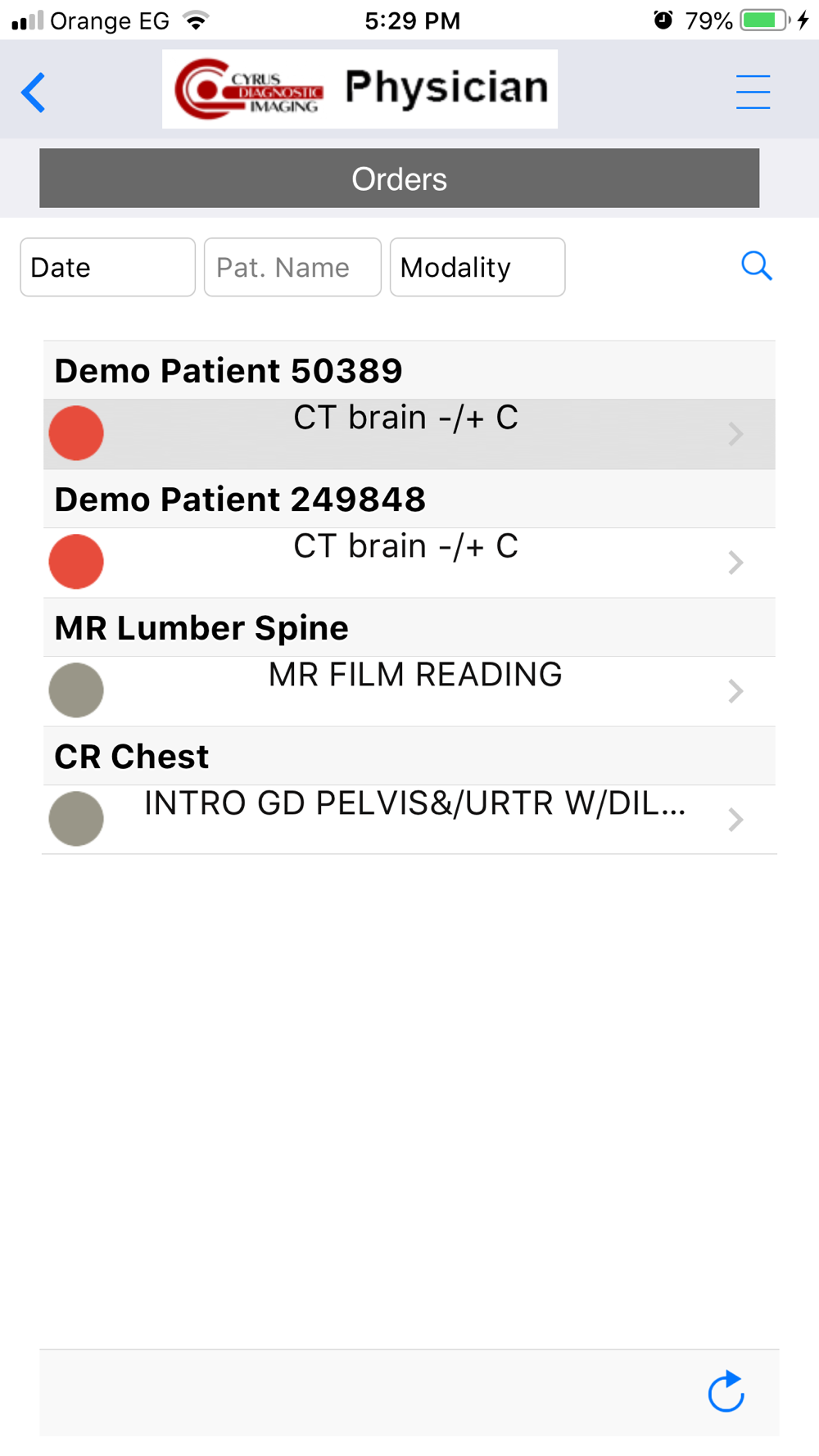Select CT brain order under Demo Patient 249848
This screenshot has width=819, height=1456.
(x=409, y=563)
